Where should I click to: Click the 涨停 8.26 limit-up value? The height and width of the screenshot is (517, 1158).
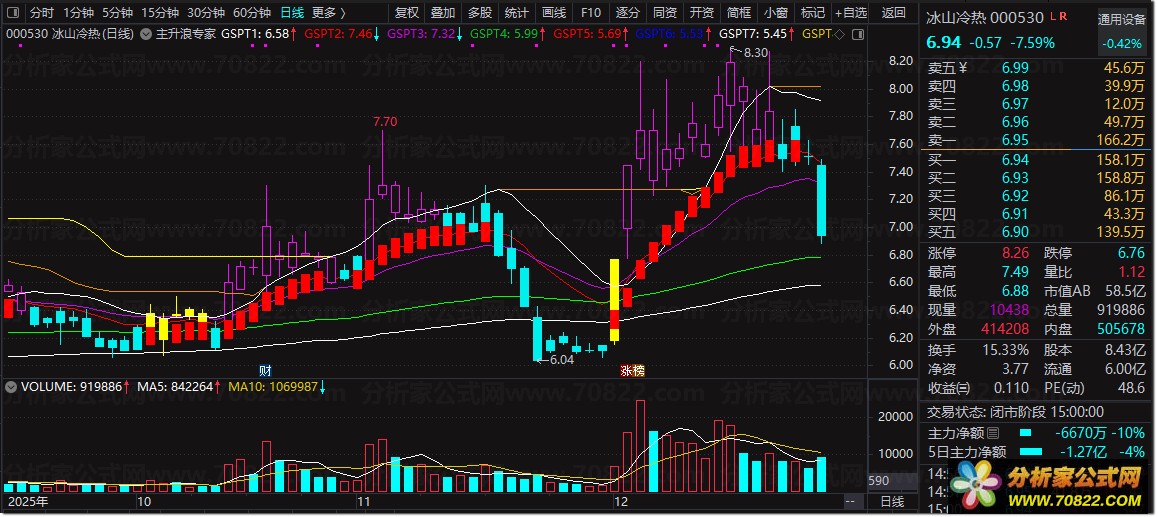(x=1015, y=255)
